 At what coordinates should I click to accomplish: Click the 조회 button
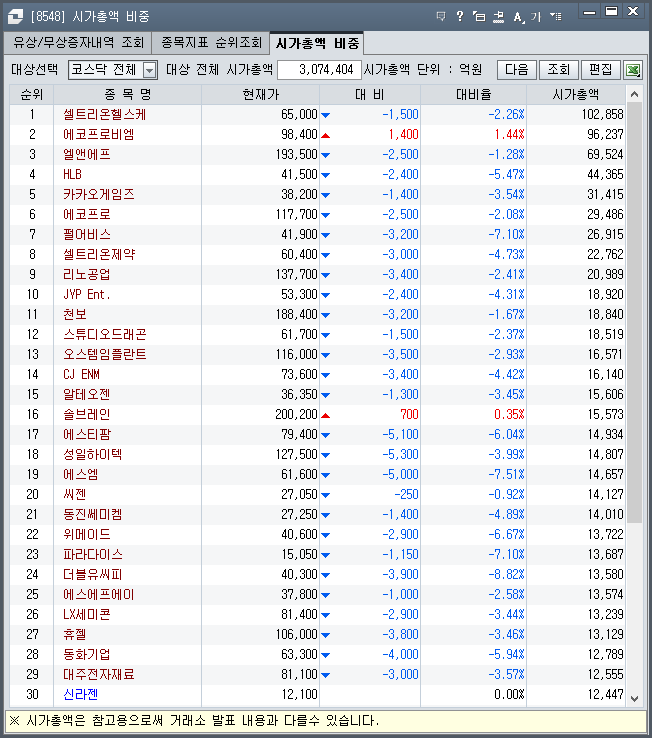[x=559, y=70]
